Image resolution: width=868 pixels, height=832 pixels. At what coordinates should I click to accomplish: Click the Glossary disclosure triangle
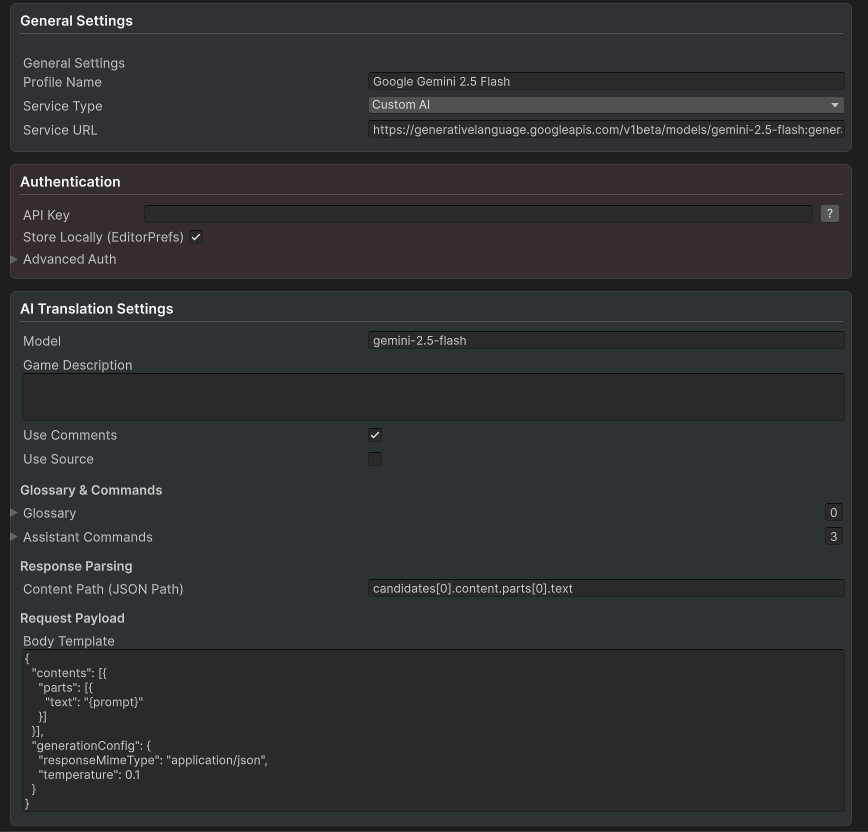point(13,513)
